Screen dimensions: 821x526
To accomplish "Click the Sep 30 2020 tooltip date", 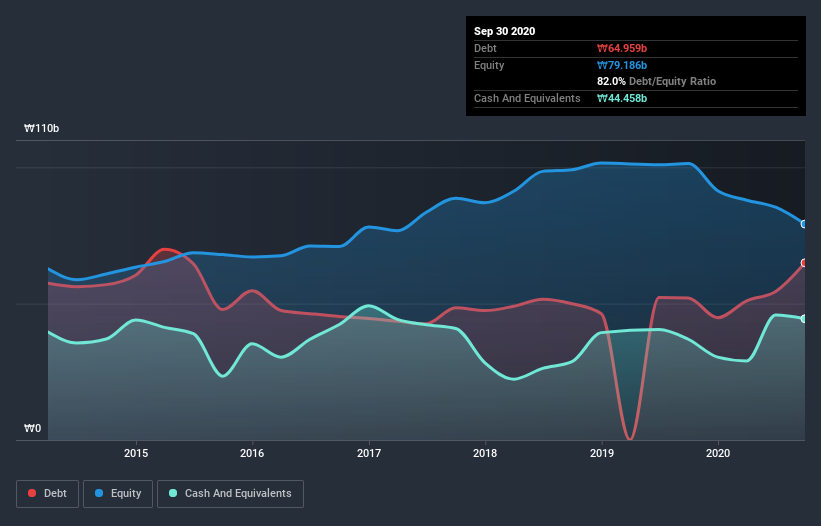I will [x=504, y=31].
